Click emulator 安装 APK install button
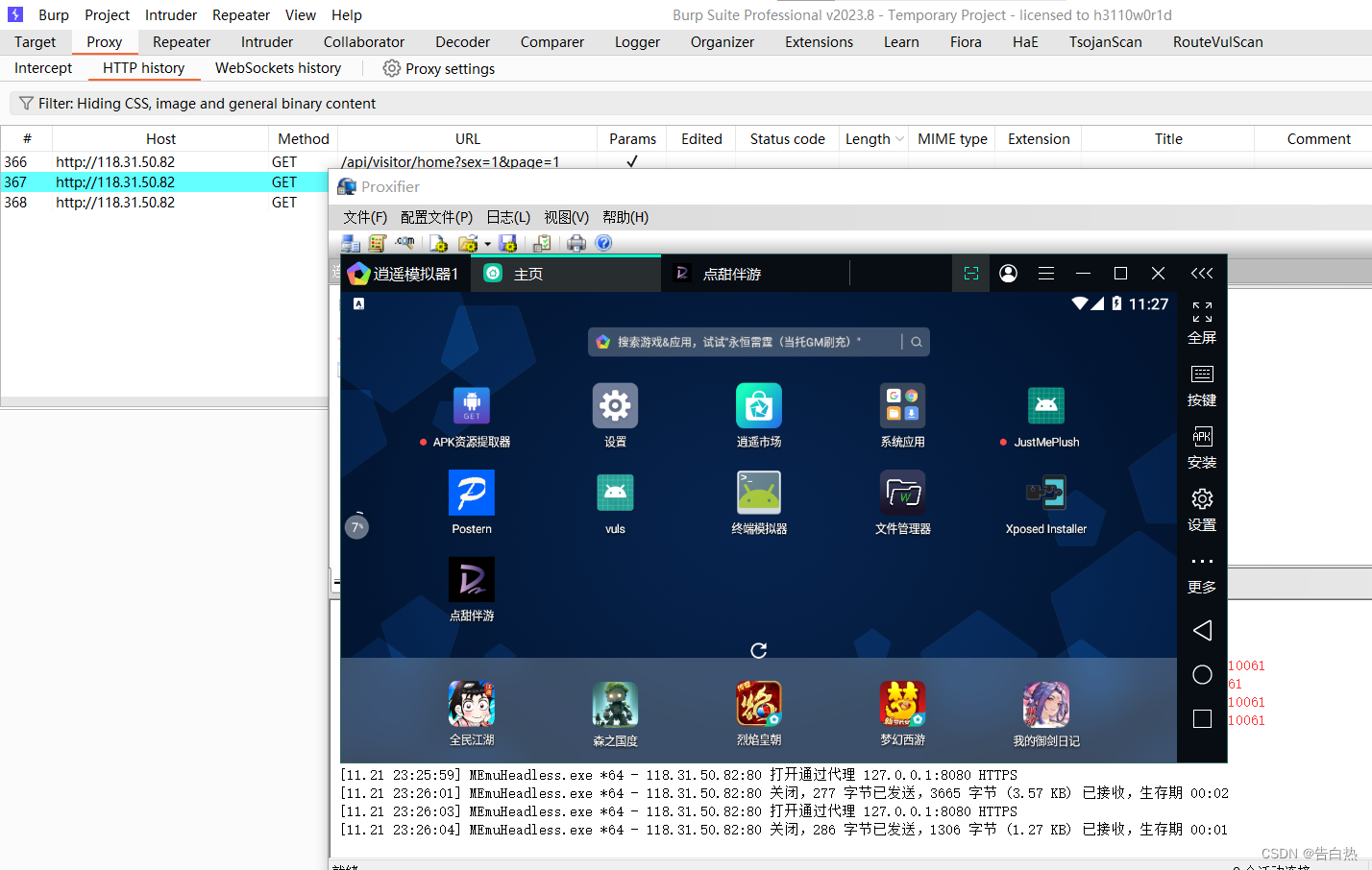Screen dimensions: 1372x870 click(x=1202, y=448)
